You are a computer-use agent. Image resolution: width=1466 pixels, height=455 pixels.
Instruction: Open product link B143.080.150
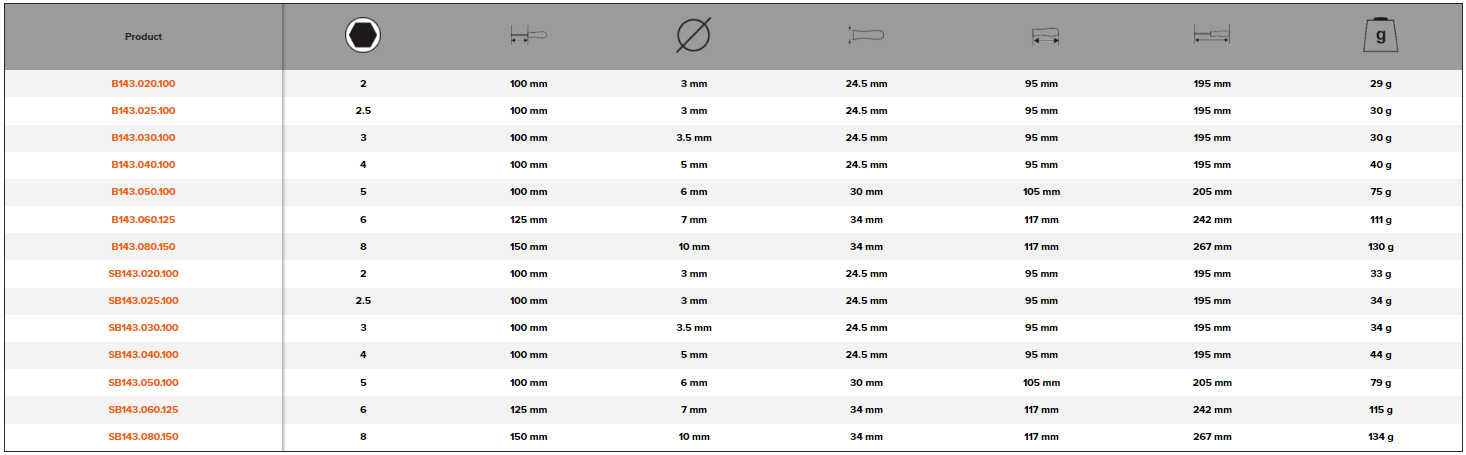[x=143, y=247]
